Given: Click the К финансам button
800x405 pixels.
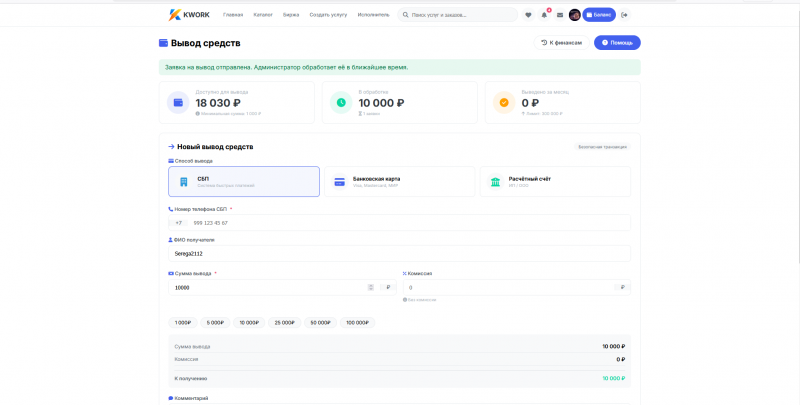Looking at the screenshot, I should (x=562, y=42).
